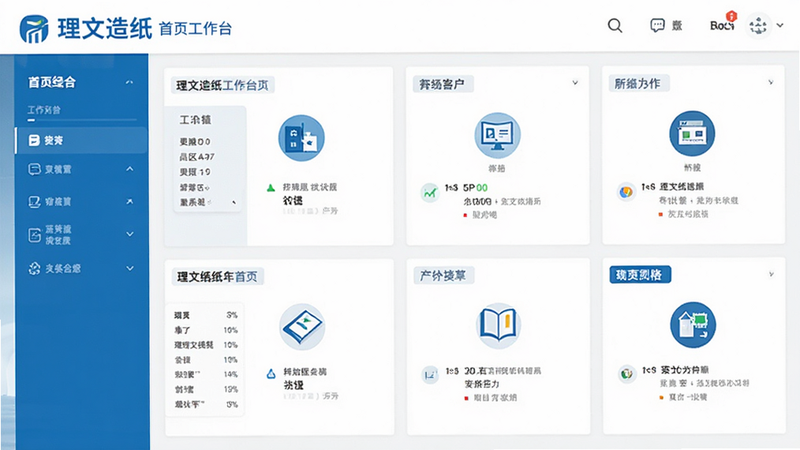Click the last sidebar item's cycle icon
800x450 pixels.
[34, 268]
